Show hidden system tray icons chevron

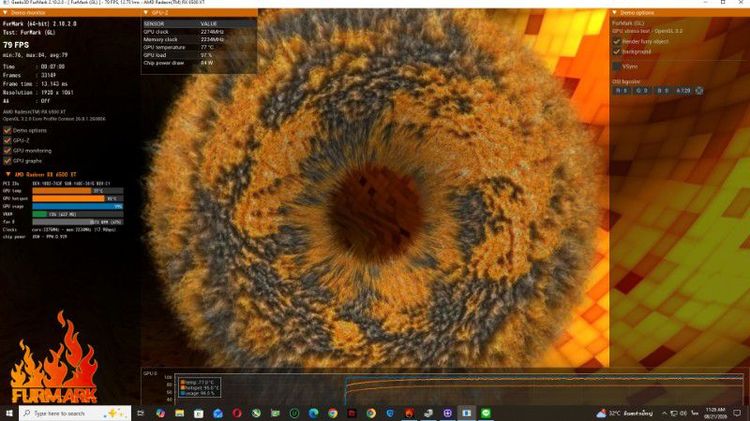(x=664, y=413)
